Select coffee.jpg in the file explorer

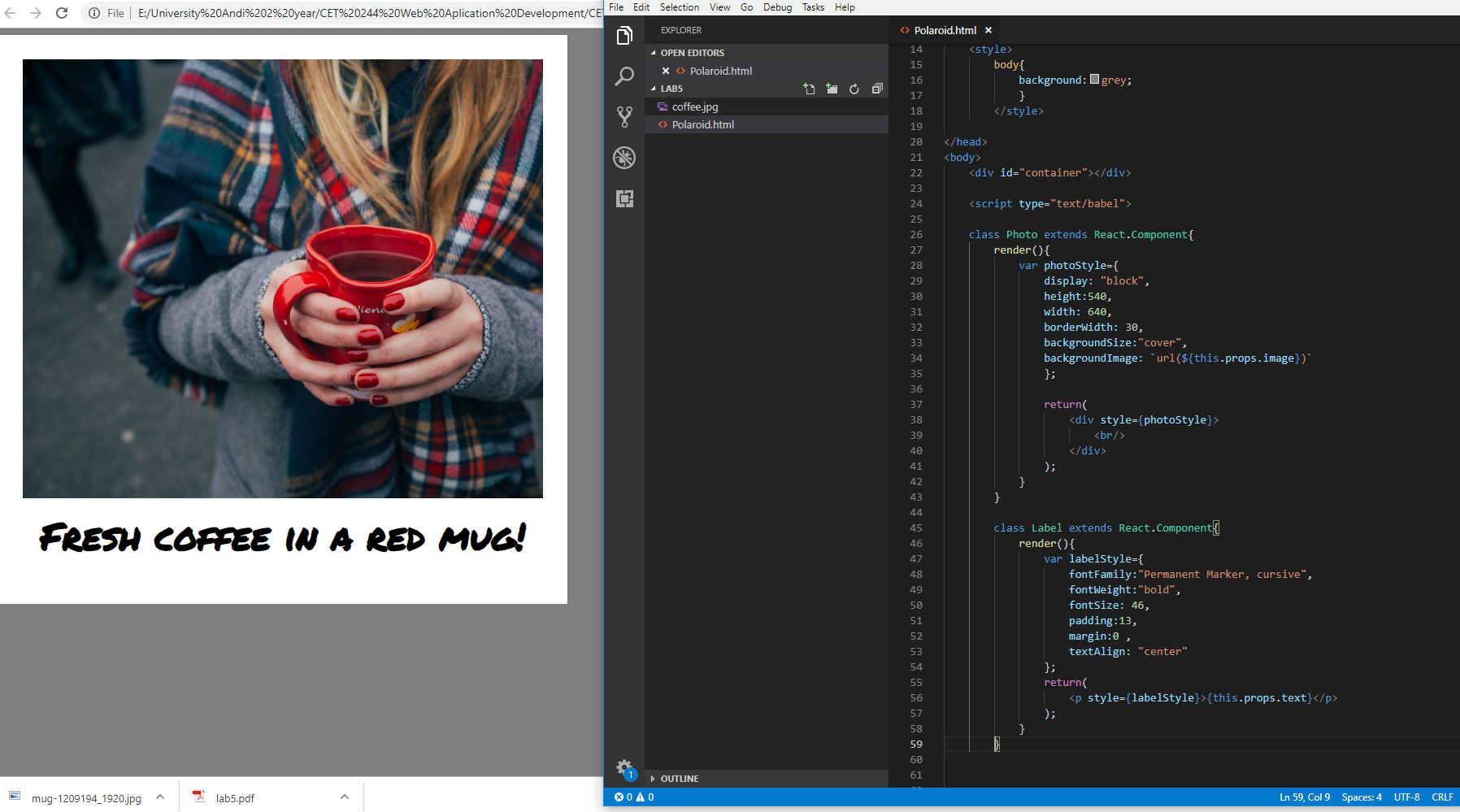tap(694, 106)
